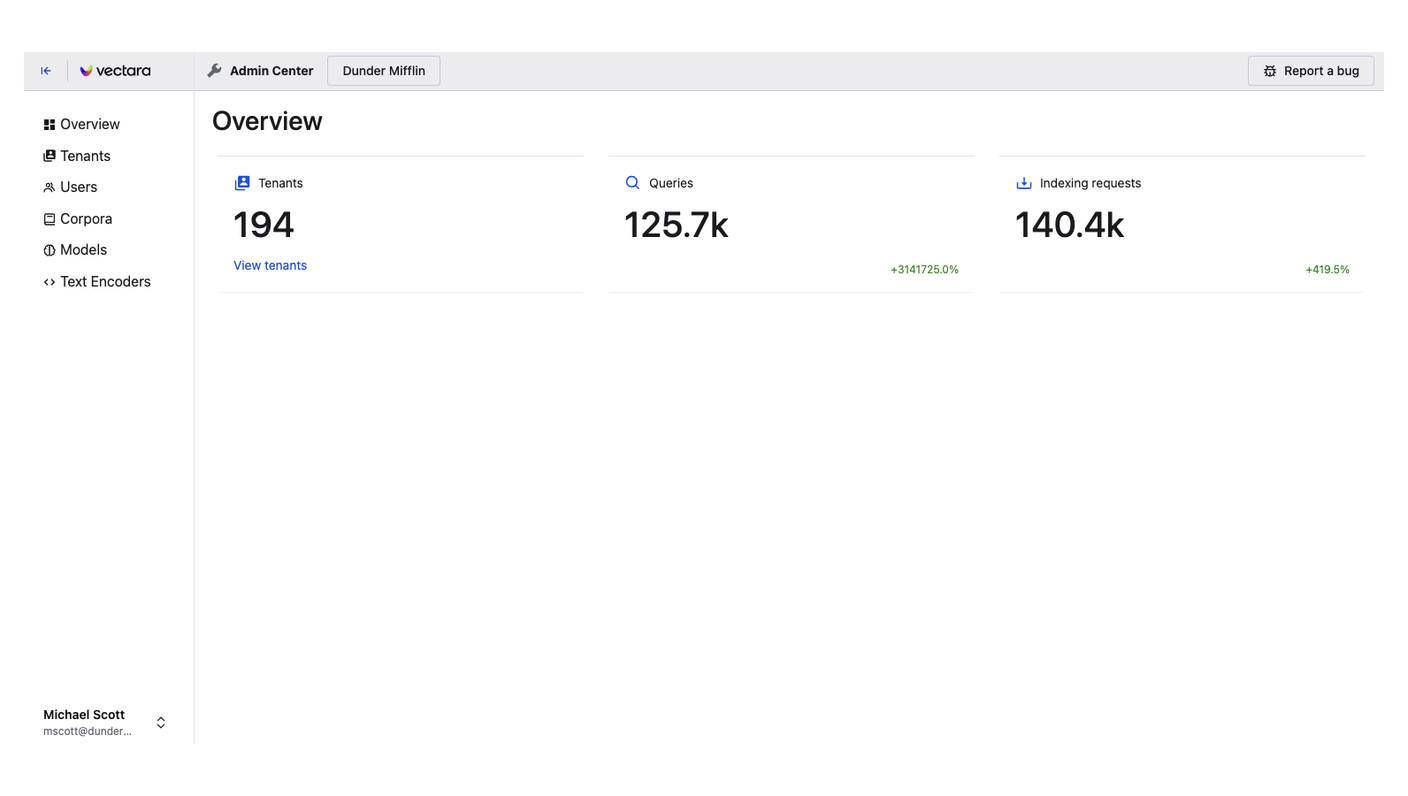Screen dimensions: 1408x796
Task: Select the Michael Scott user name
Action: coord(84,715)
